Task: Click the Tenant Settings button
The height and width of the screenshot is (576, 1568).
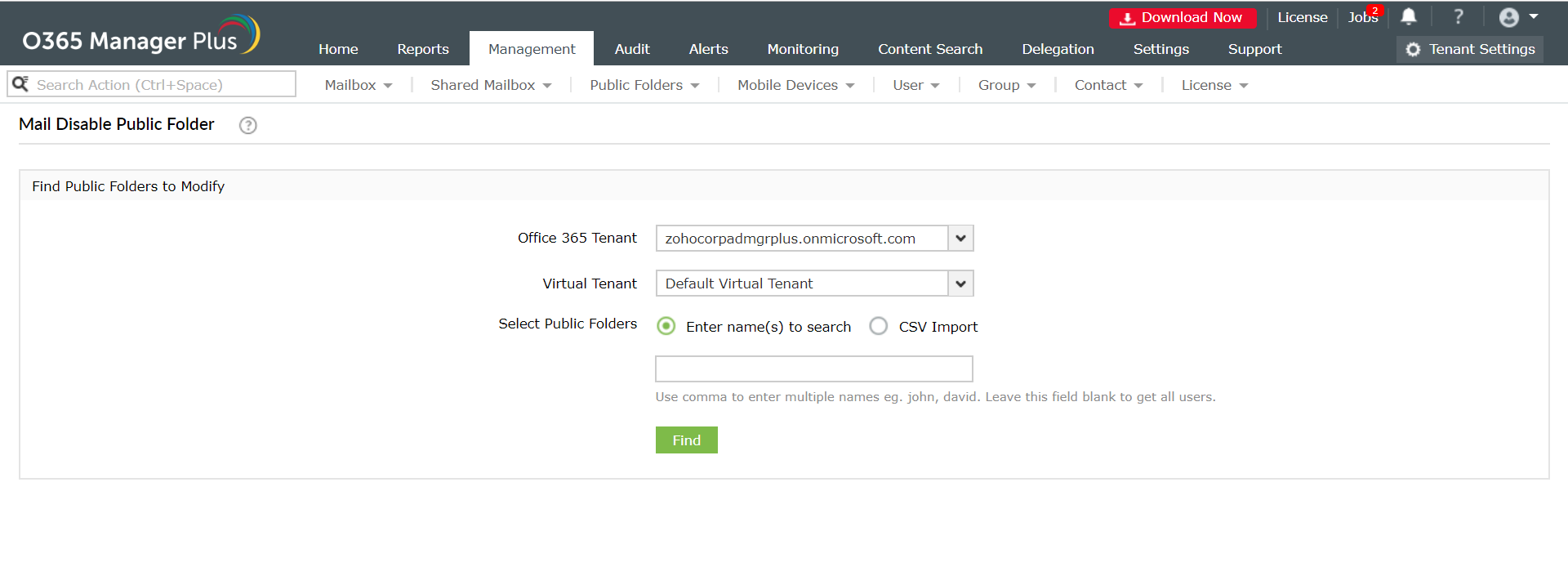Action: [x=1470, y=49]
